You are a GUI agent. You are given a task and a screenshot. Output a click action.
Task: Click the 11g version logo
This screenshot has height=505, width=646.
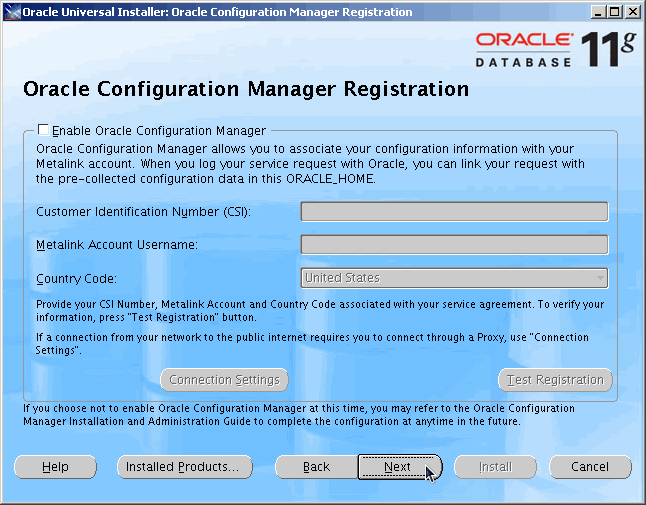[x=608, y=47]
